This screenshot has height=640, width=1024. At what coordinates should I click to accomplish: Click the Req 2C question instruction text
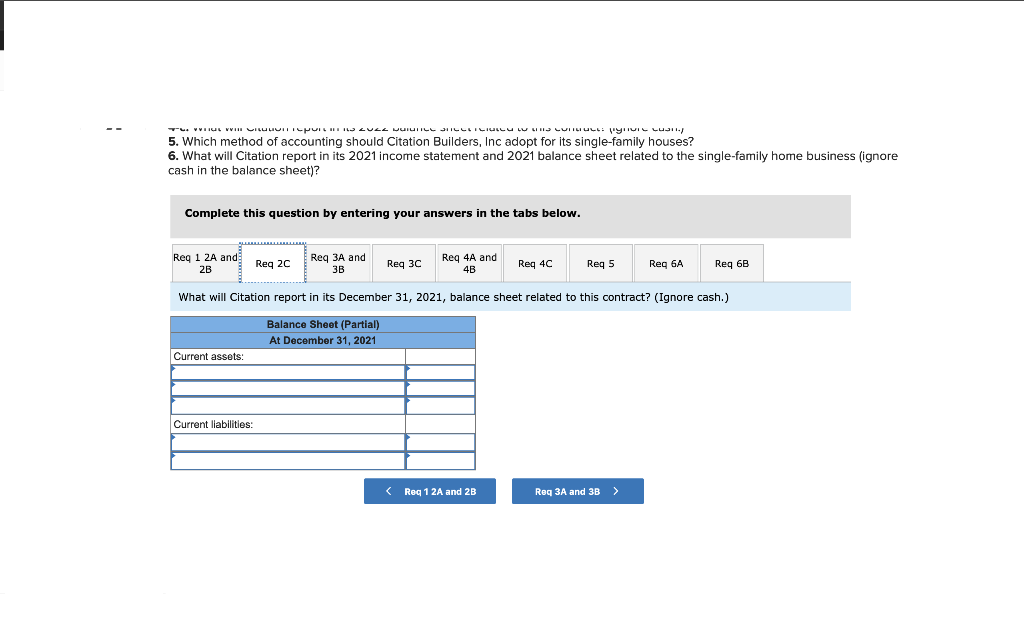point(453,297)
